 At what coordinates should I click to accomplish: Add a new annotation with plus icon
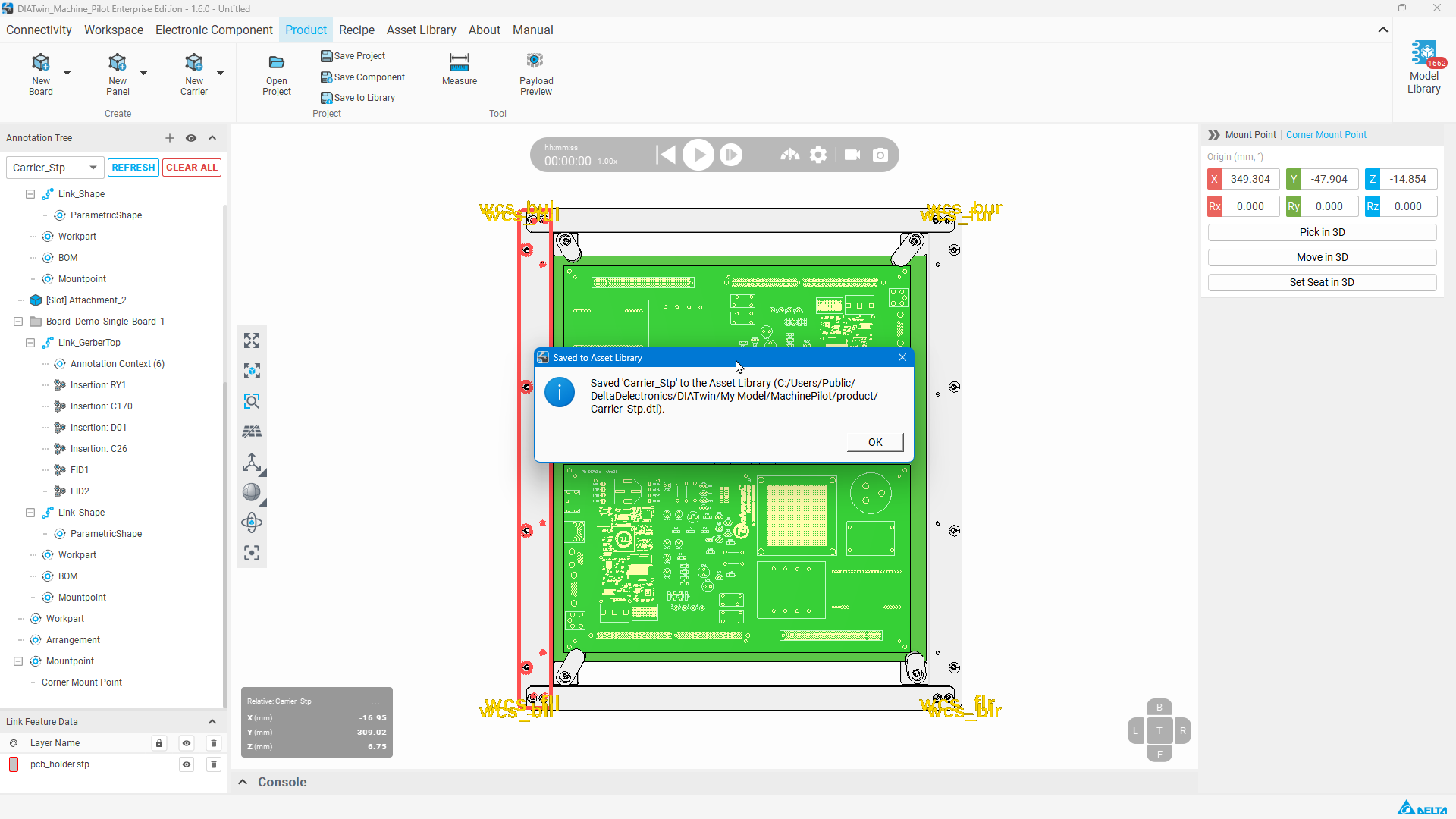[x=170, y=138]
